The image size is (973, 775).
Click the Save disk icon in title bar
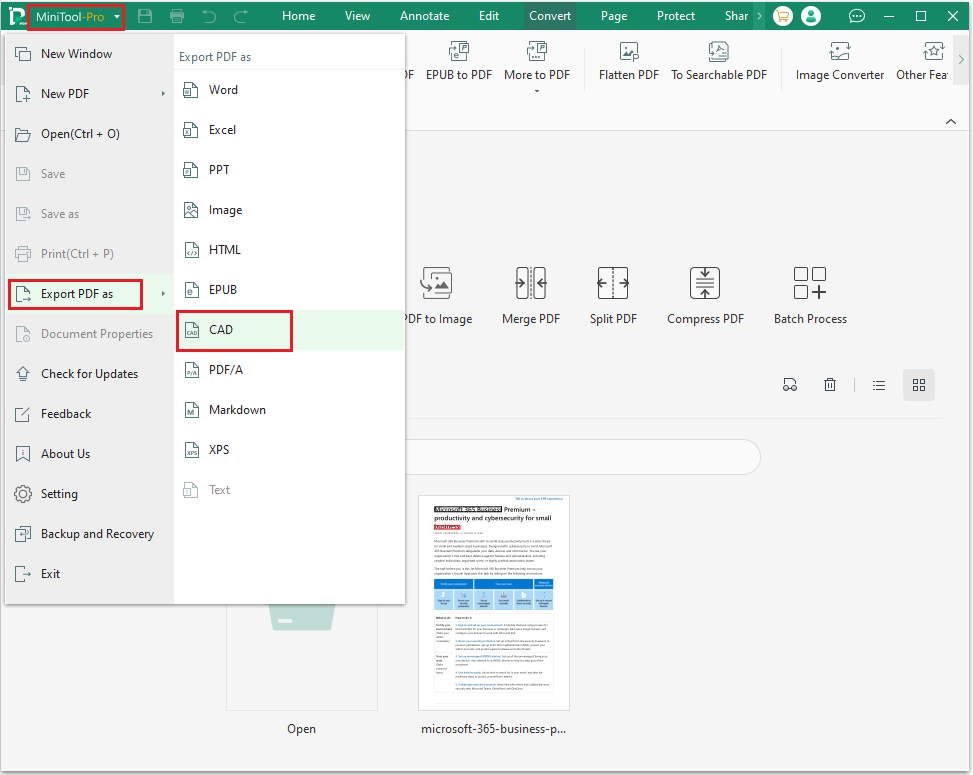tap(145, 16)
